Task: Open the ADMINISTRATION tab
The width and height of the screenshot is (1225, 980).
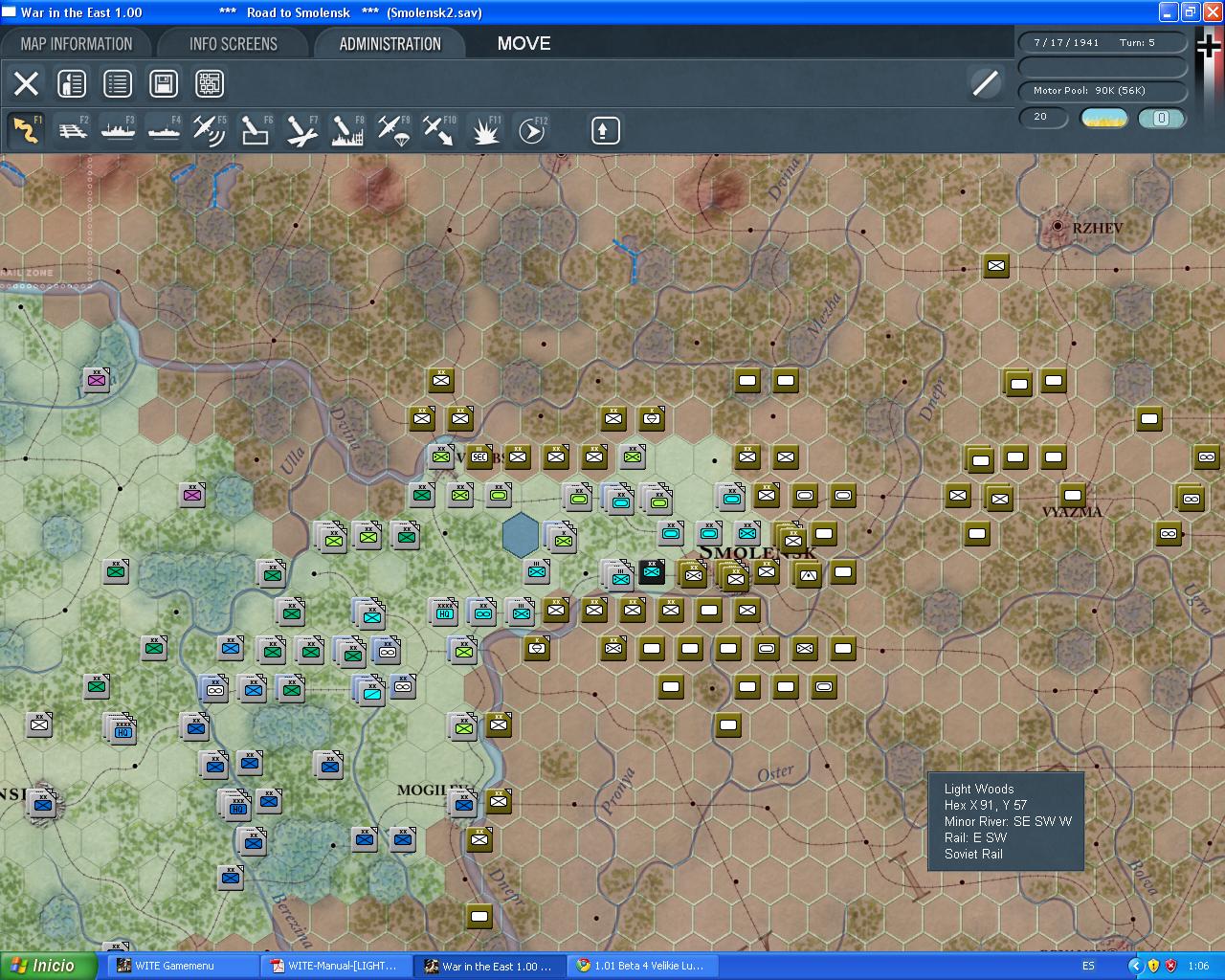Action: (x=390, y=44)
